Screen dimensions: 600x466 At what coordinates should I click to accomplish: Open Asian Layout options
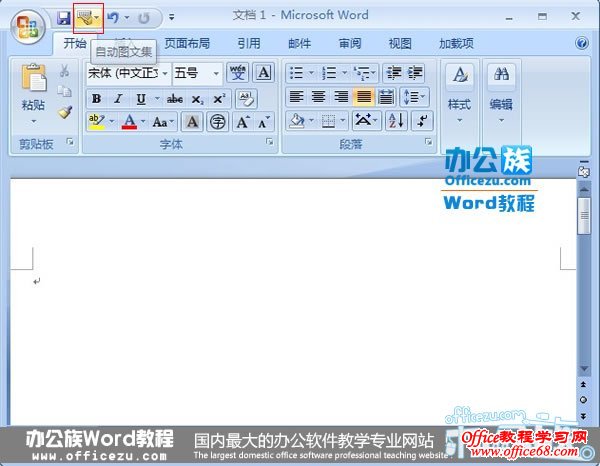[x=366, y=121]
